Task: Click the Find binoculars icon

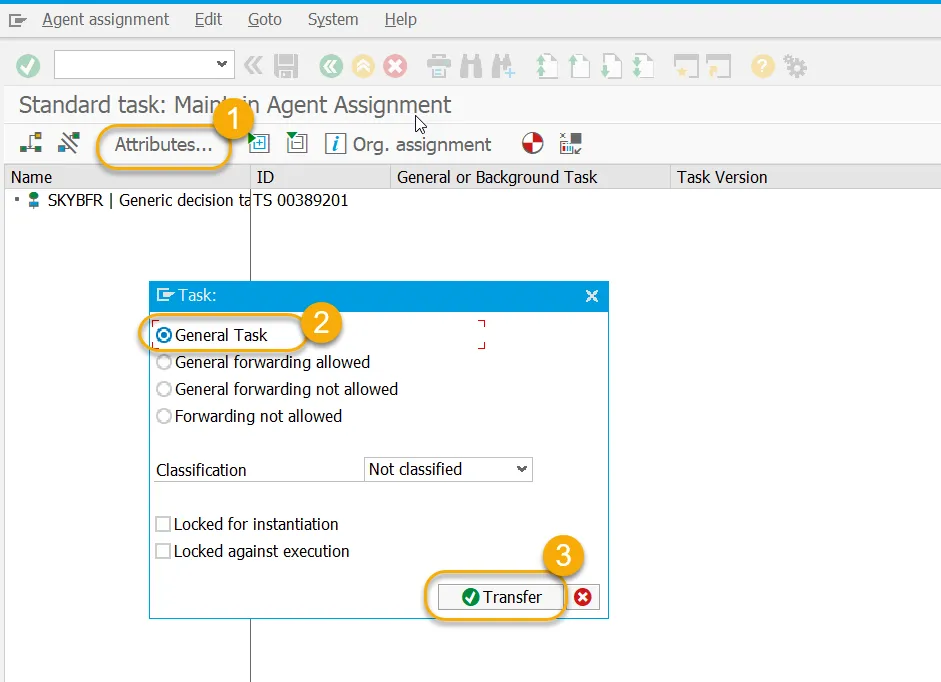Action: click(x=471, y=66)
